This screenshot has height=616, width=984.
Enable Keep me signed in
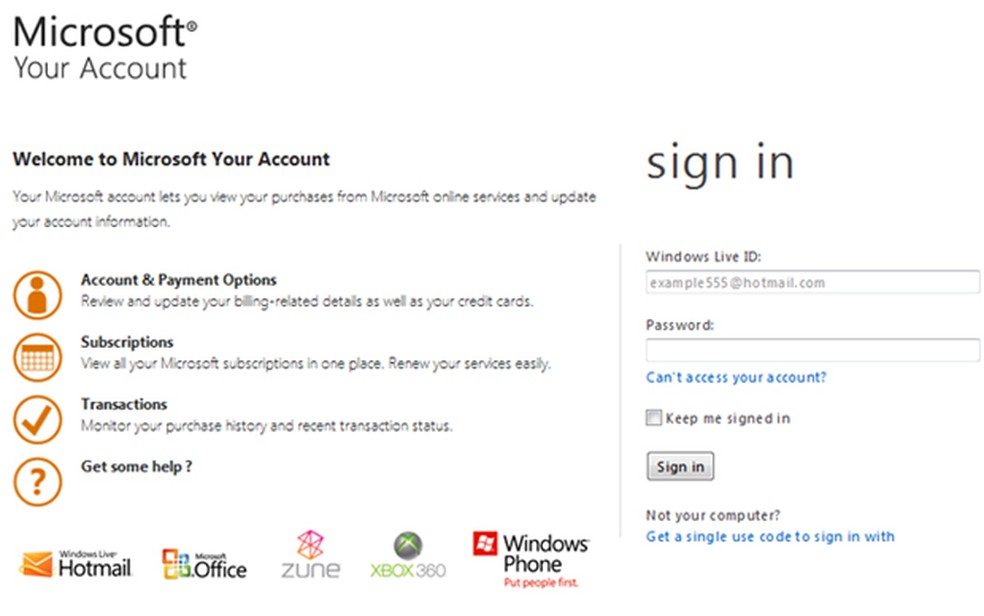tap(653, 417)
